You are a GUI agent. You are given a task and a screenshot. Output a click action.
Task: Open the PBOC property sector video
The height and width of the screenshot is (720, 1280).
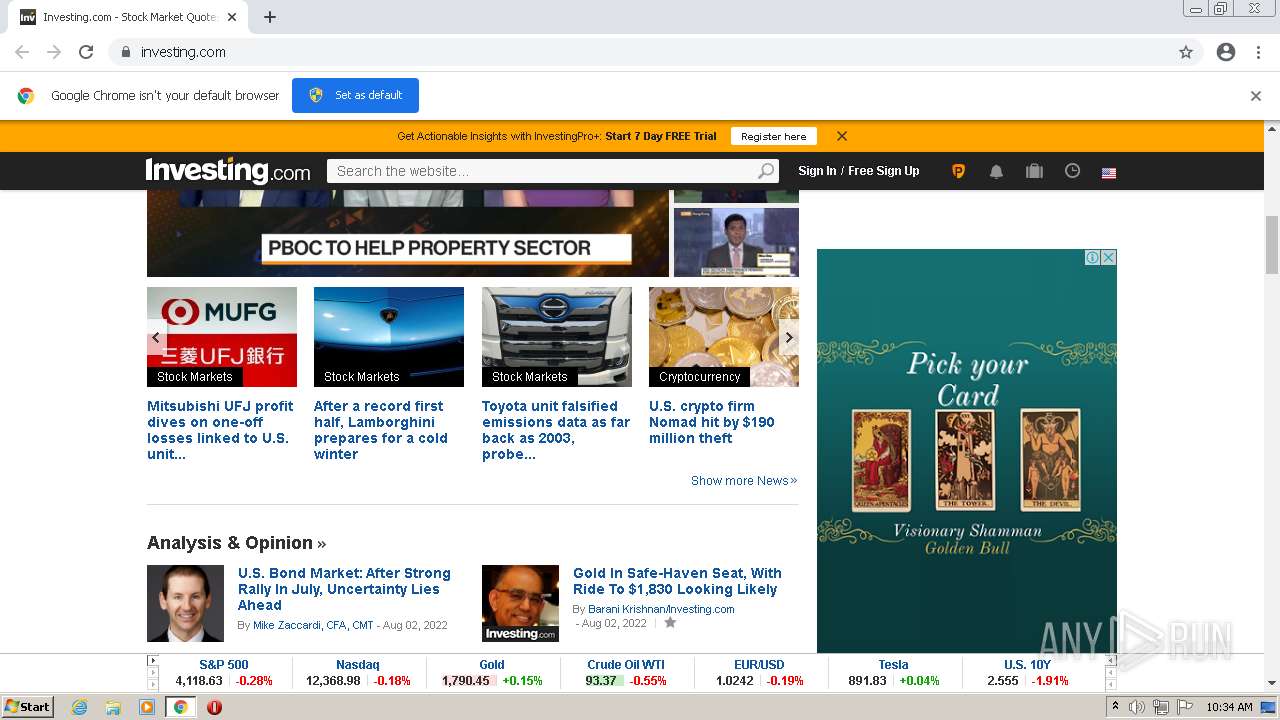coord(408,233)
